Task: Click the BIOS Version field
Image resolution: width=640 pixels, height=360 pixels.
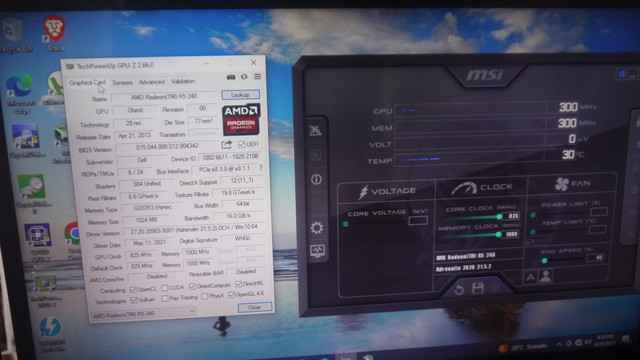Action: pyautogui.click(x=167, y=146)
